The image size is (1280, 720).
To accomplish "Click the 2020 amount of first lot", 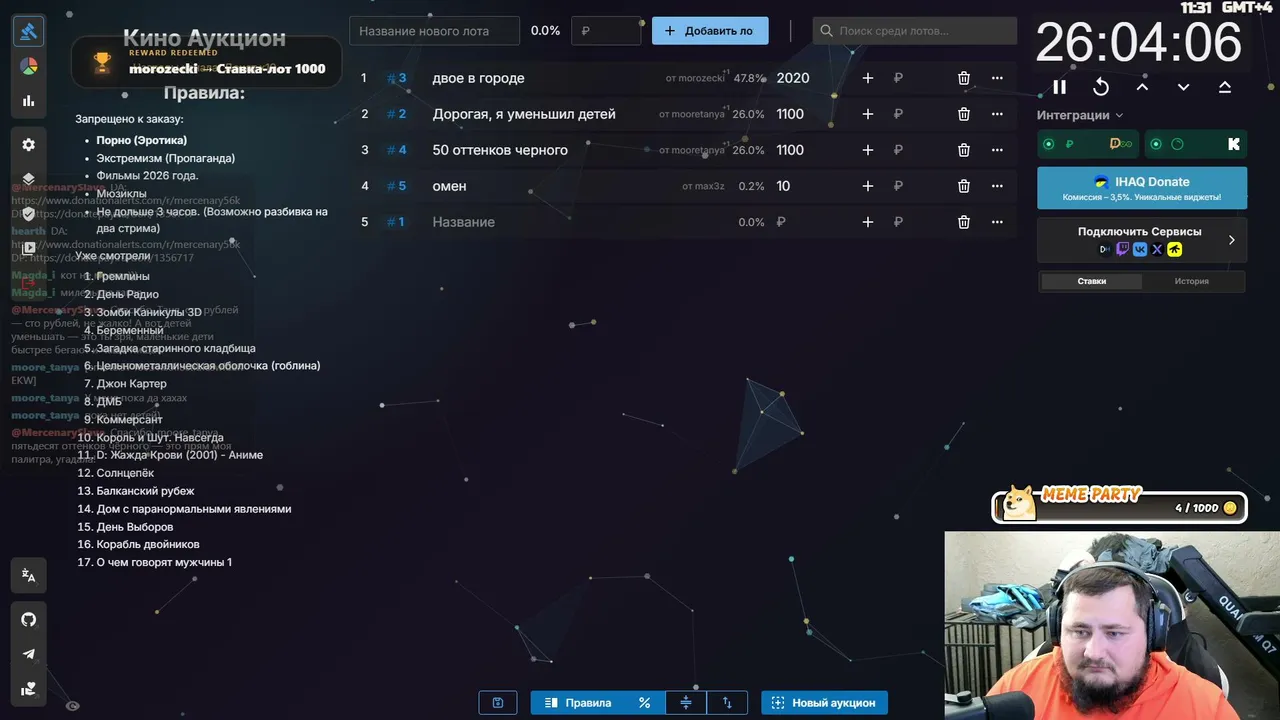I will (793, 78).
